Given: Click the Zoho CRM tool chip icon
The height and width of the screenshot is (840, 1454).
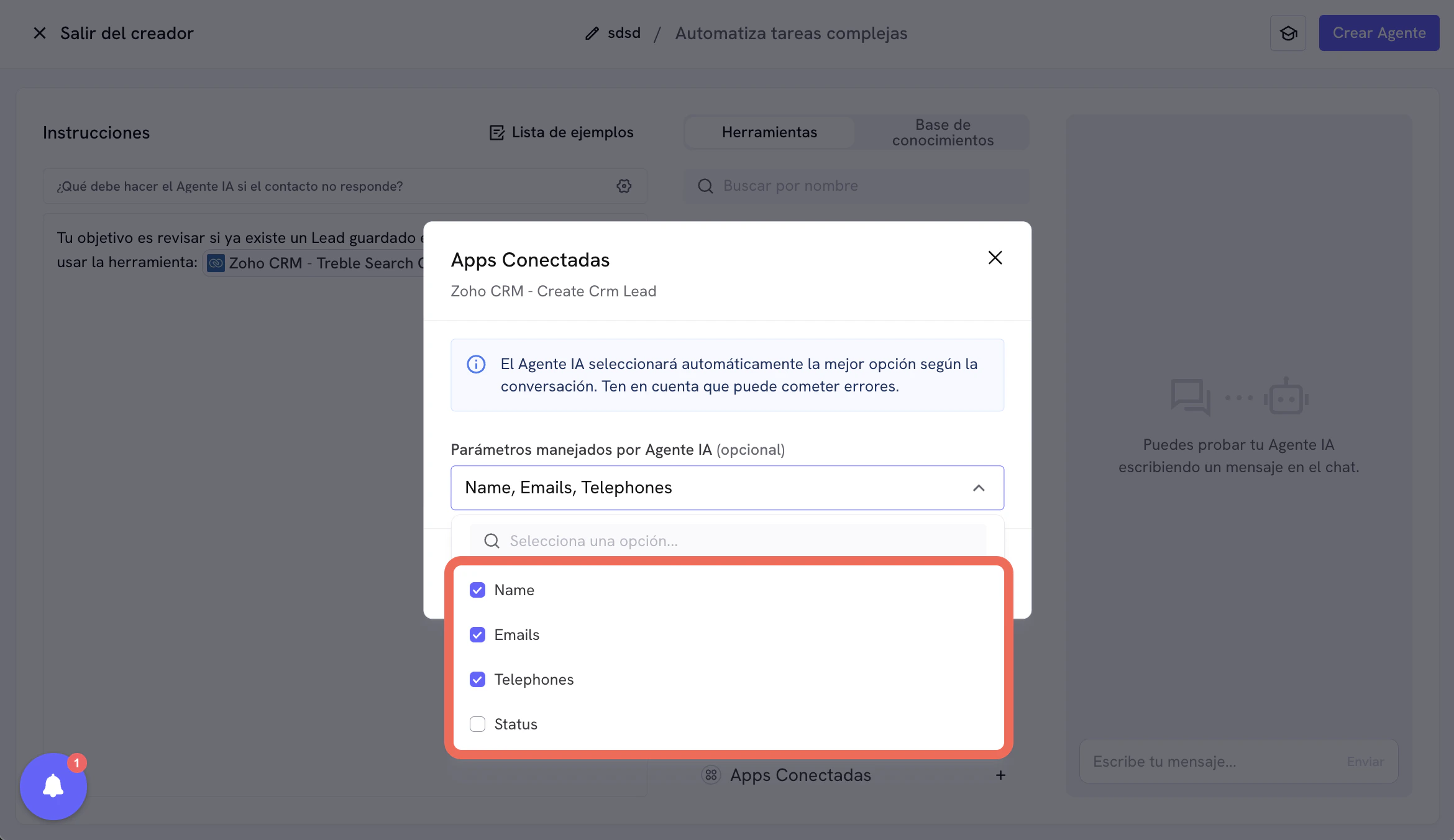Looking at the screenshot, I should [216, 263].
